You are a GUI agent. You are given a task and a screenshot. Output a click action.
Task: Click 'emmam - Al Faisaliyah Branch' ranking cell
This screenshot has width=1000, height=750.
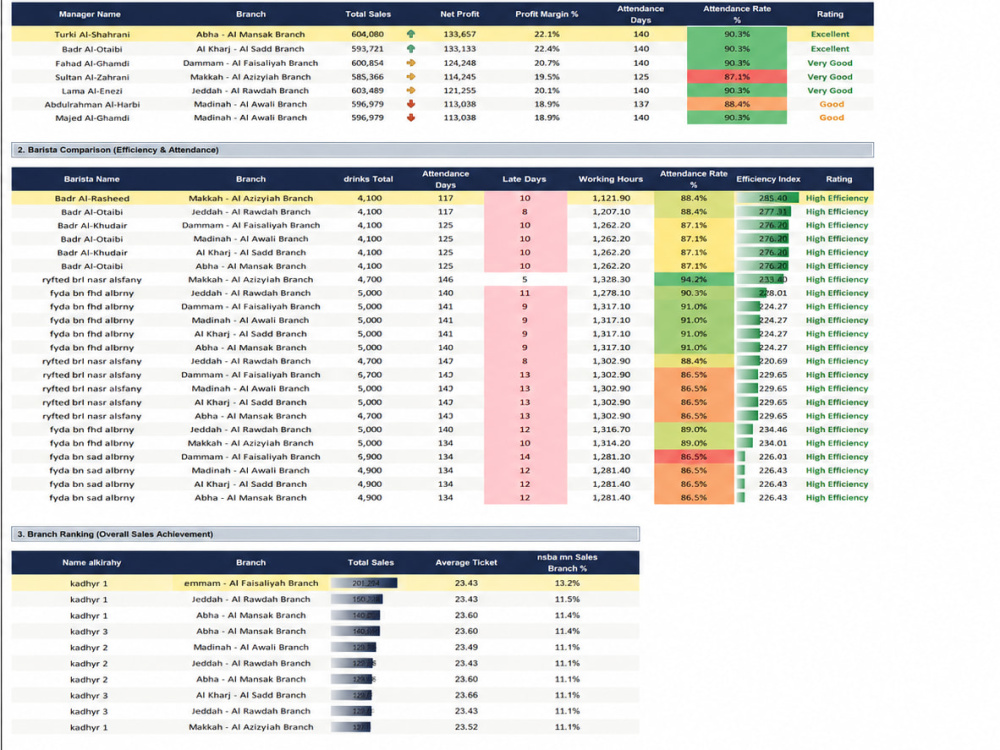click(251, 583)
